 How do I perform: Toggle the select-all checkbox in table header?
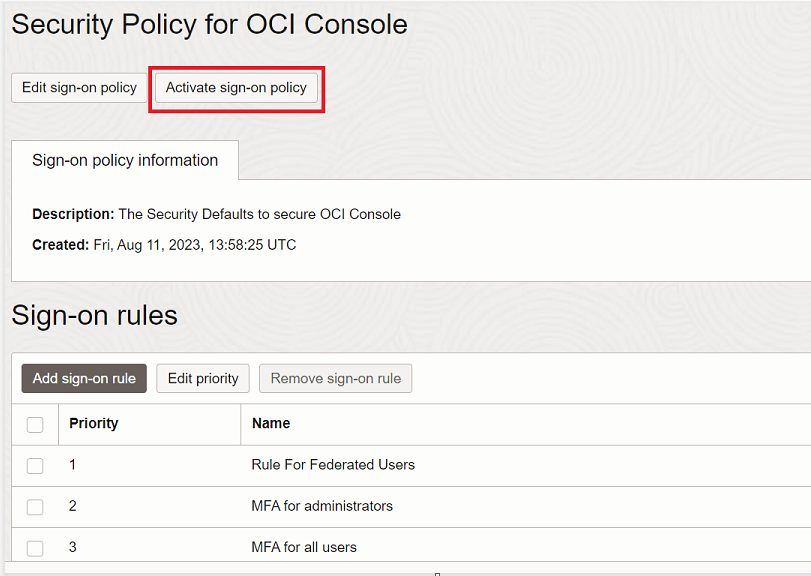click(x=35, y=424)
